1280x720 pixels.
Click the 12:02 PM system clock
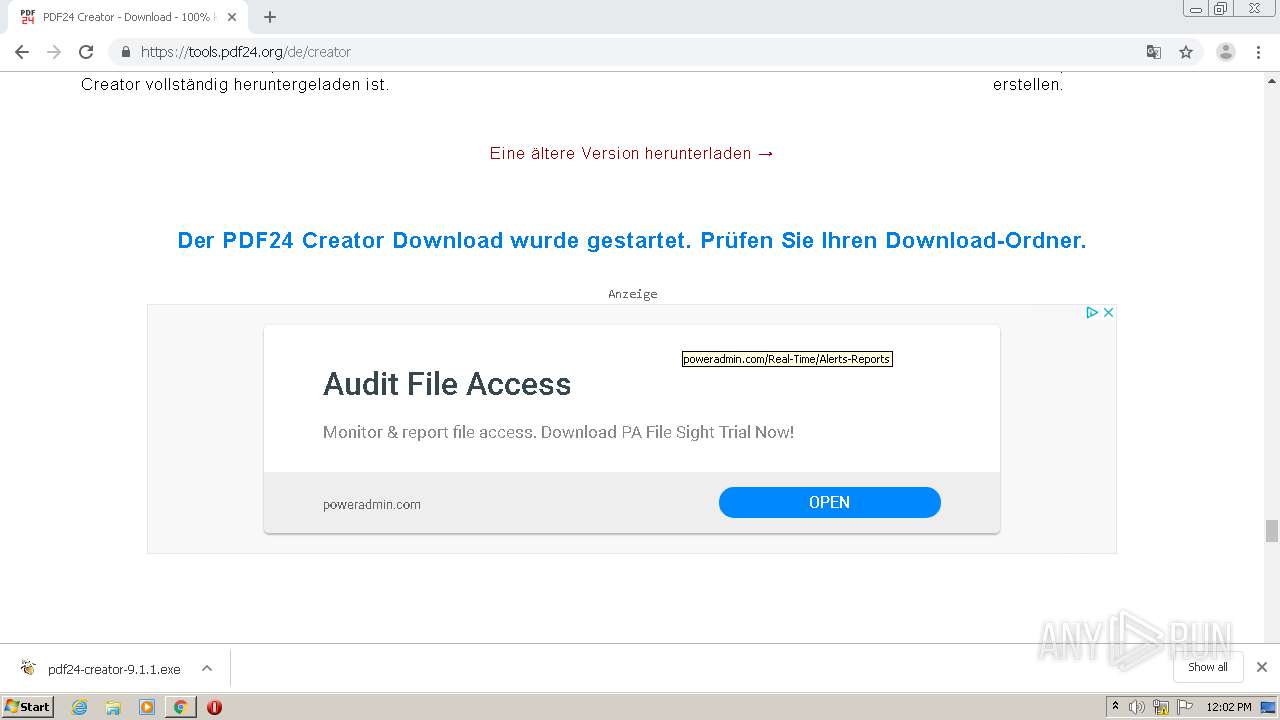[x=1229, y=707]
